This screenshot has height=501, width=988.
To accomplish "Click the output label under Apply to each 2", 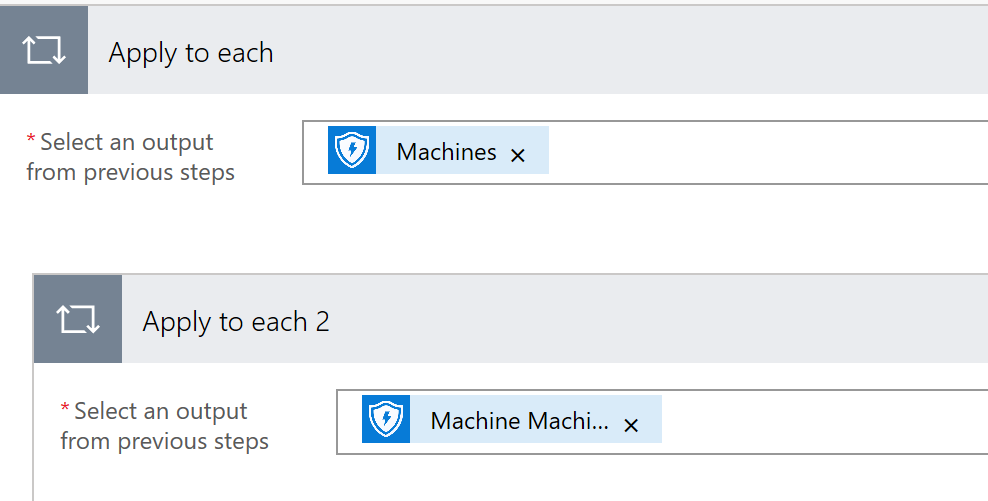I will [x=164, y=426].
